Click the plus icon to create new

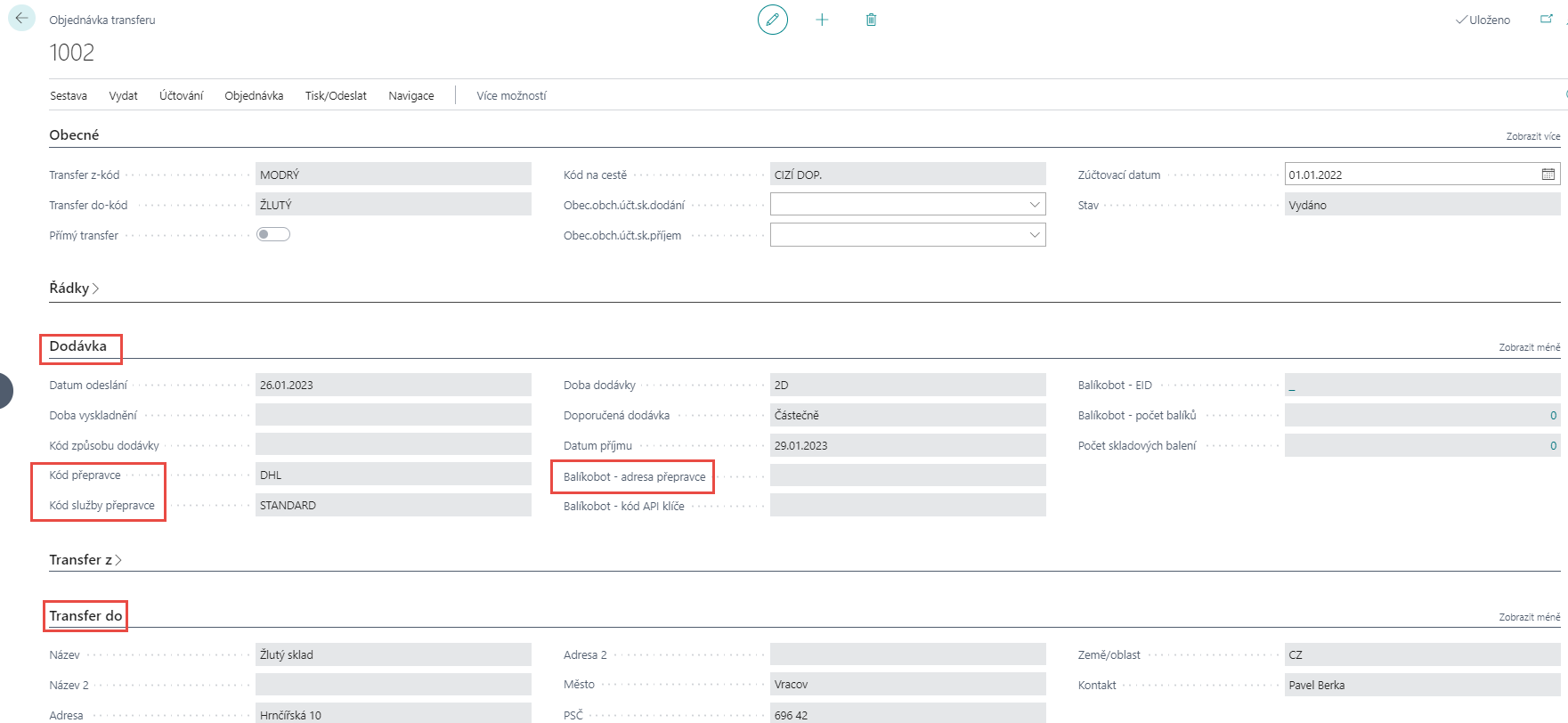point(822,20)
